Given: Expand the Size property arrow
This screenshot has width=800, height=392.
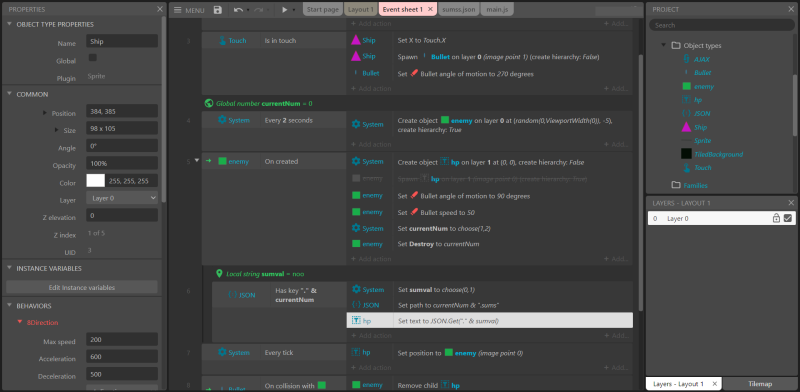Looking at the screenshot, I should 57,130.
